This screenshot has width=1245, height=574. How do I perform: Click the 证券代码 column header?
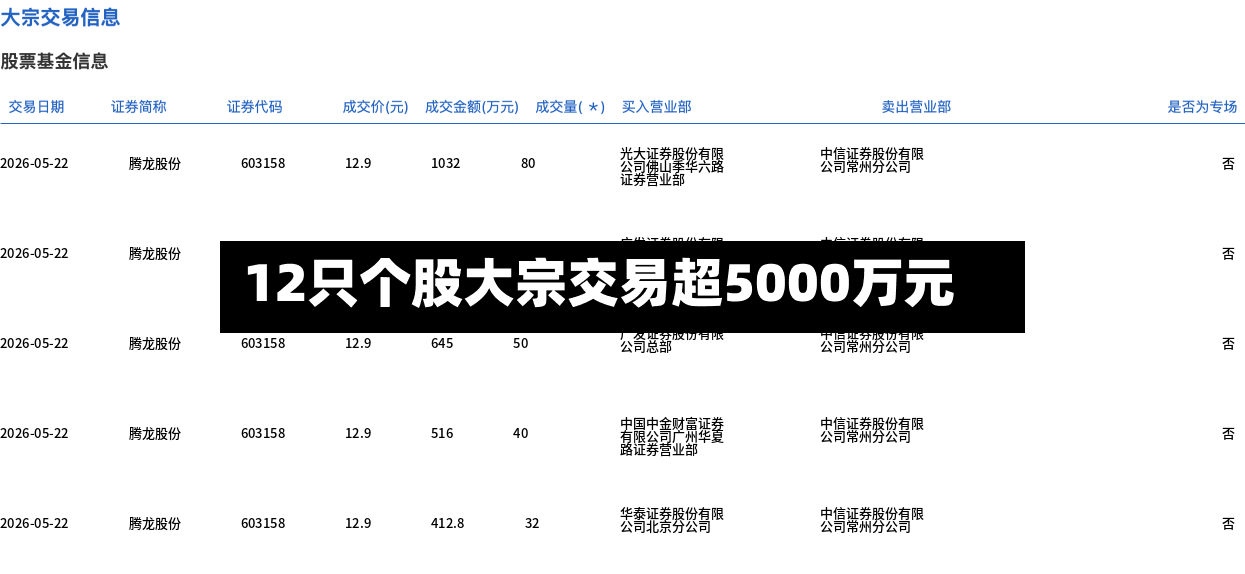tap(254, 107)
